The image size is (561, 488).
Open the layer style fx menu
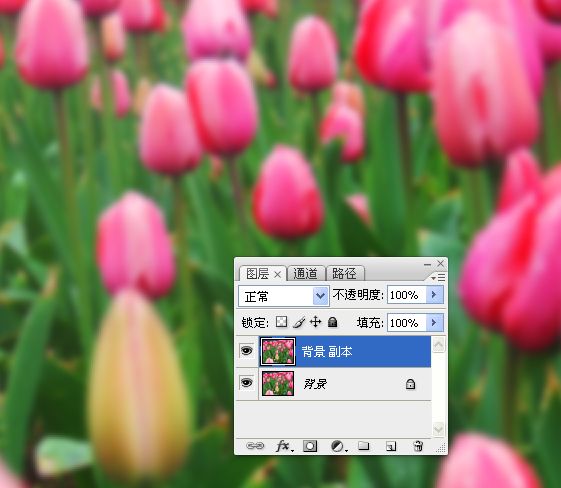point(284,446)
